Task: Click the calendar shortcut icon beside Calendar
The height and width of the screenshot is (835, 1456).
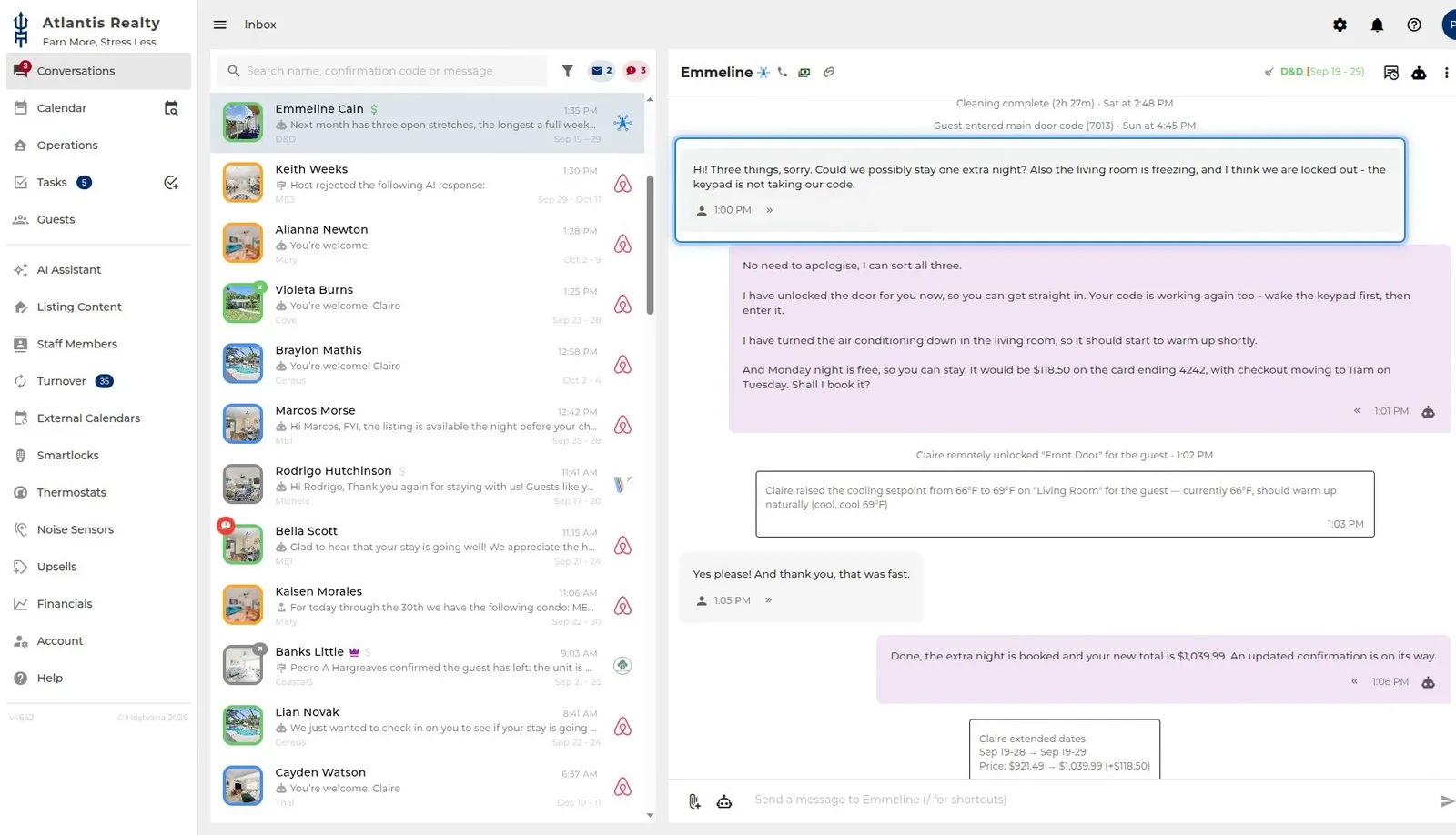Action: (x=171, y=108)
